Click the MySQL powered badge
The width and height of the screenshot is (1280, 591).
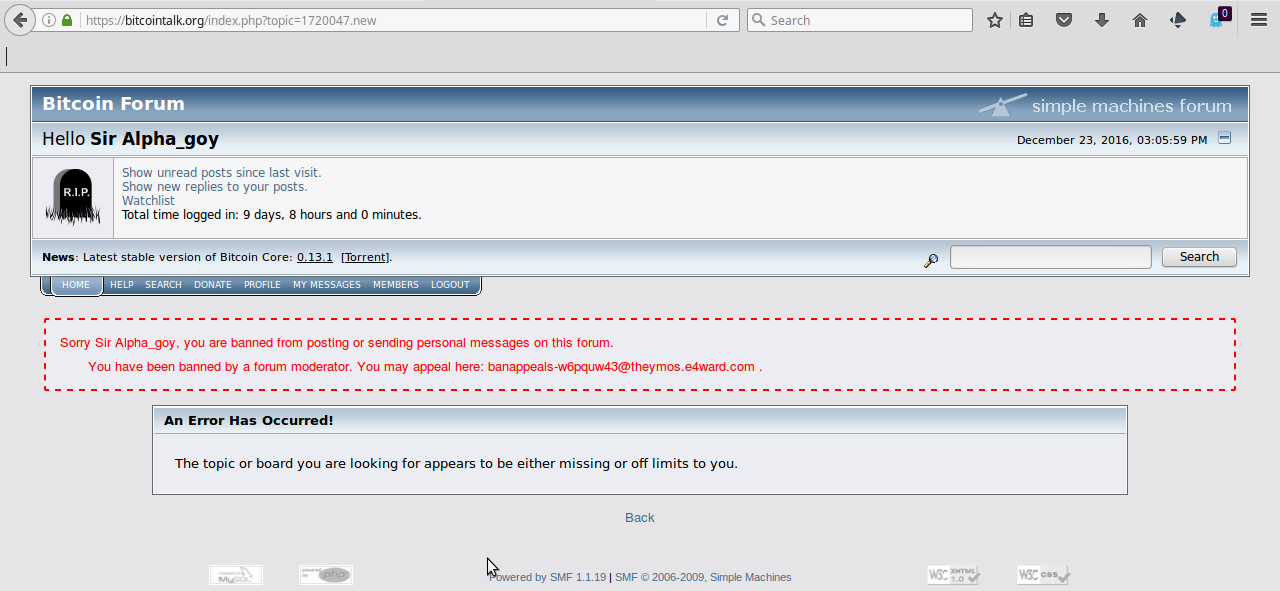click(236, 575)
